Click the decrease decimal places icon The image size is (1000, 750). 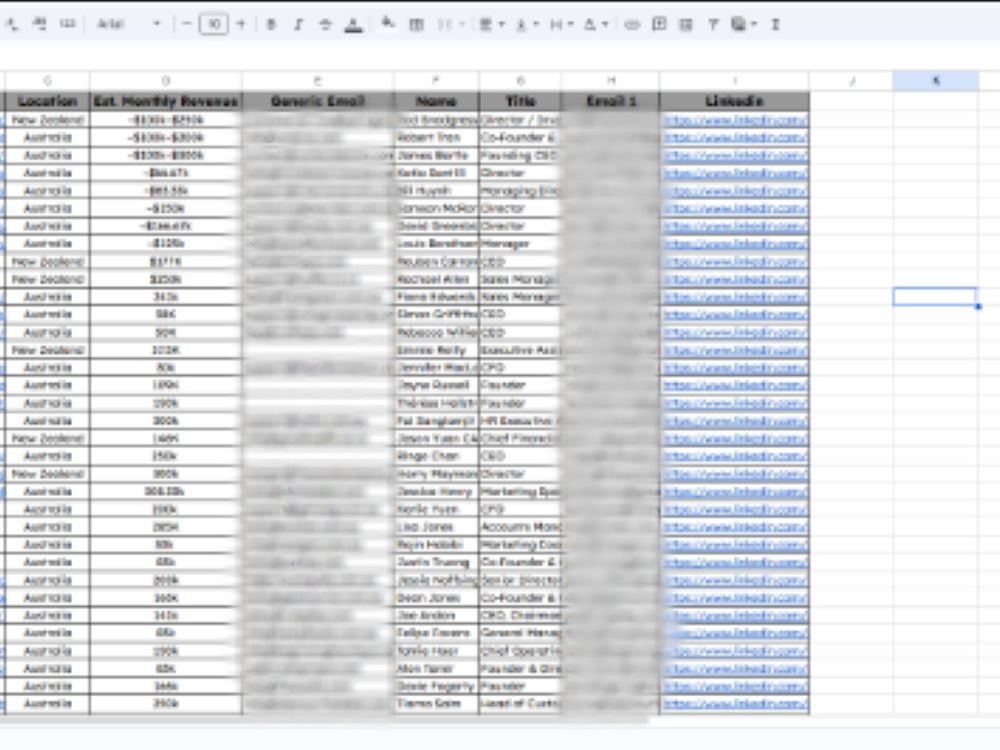(x=12, y=24)
